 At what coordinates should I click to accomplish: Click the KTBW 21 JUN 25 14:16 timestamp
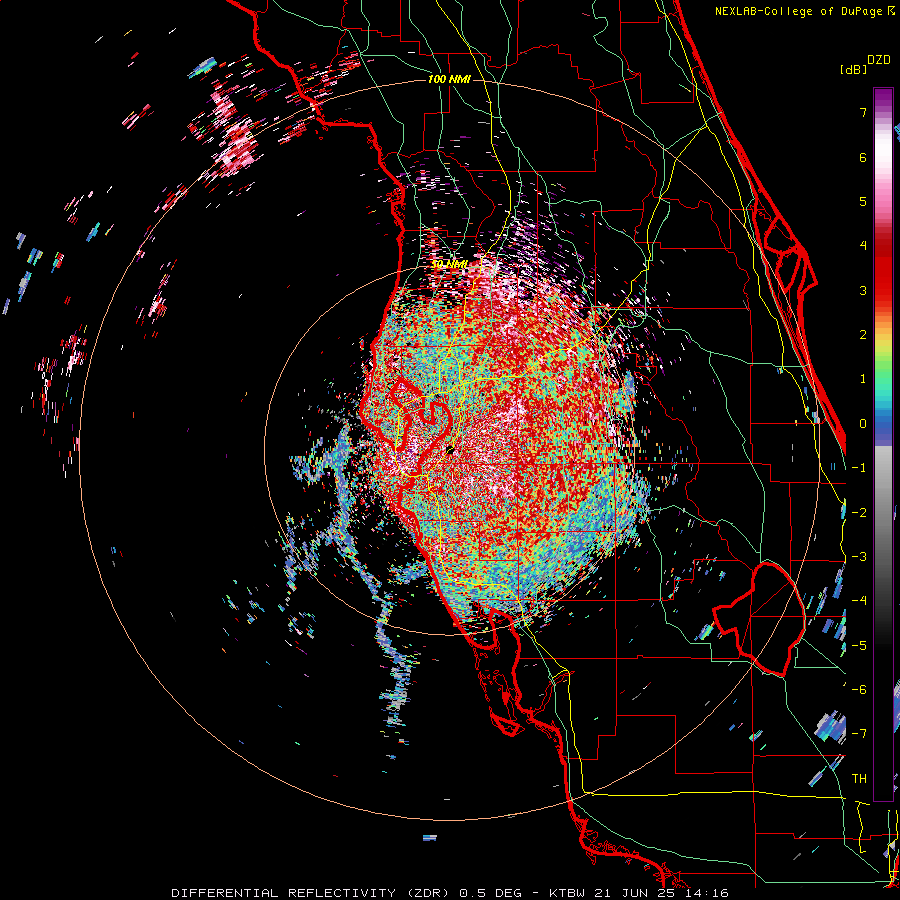639,893
